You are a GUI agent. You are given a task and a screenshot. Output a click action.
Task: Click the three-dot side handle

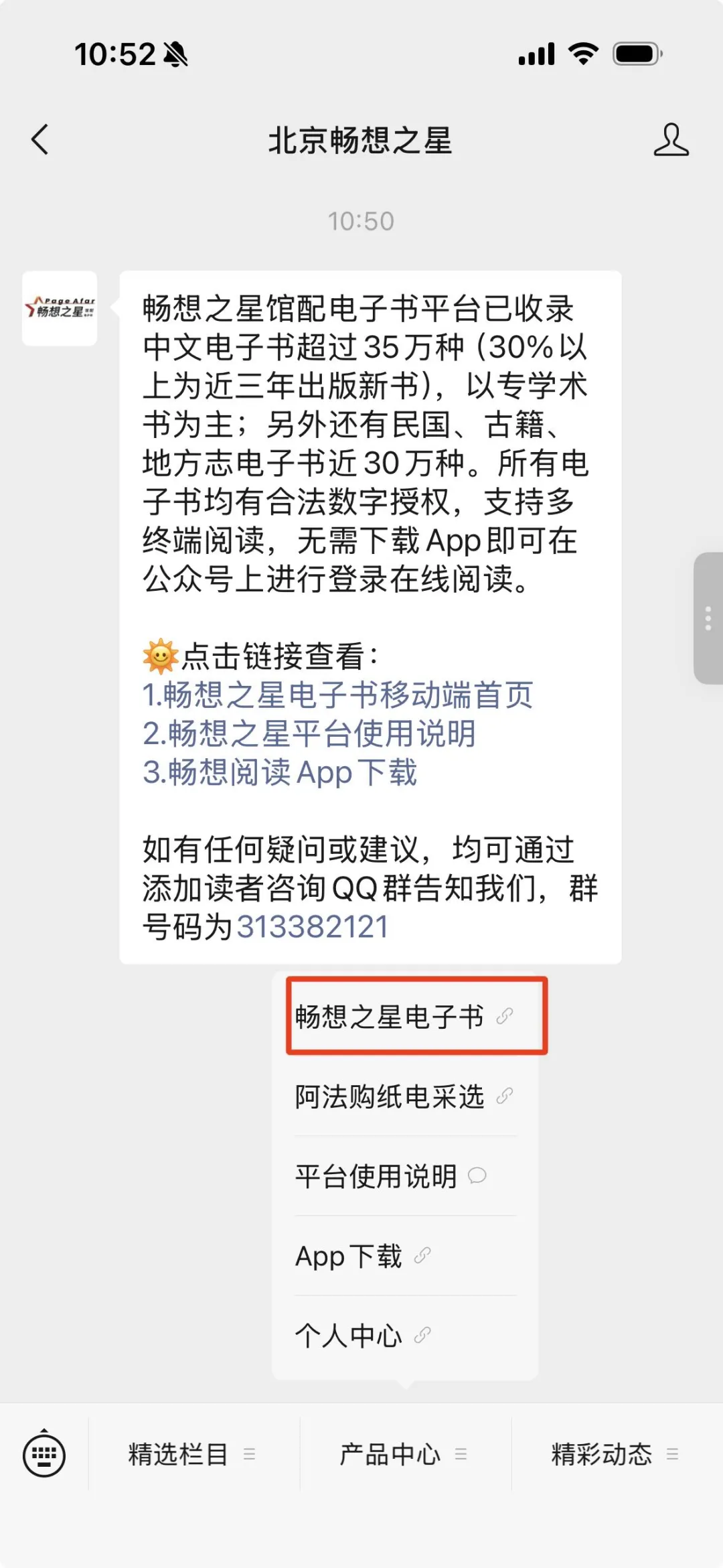click(x=708, y=618)
